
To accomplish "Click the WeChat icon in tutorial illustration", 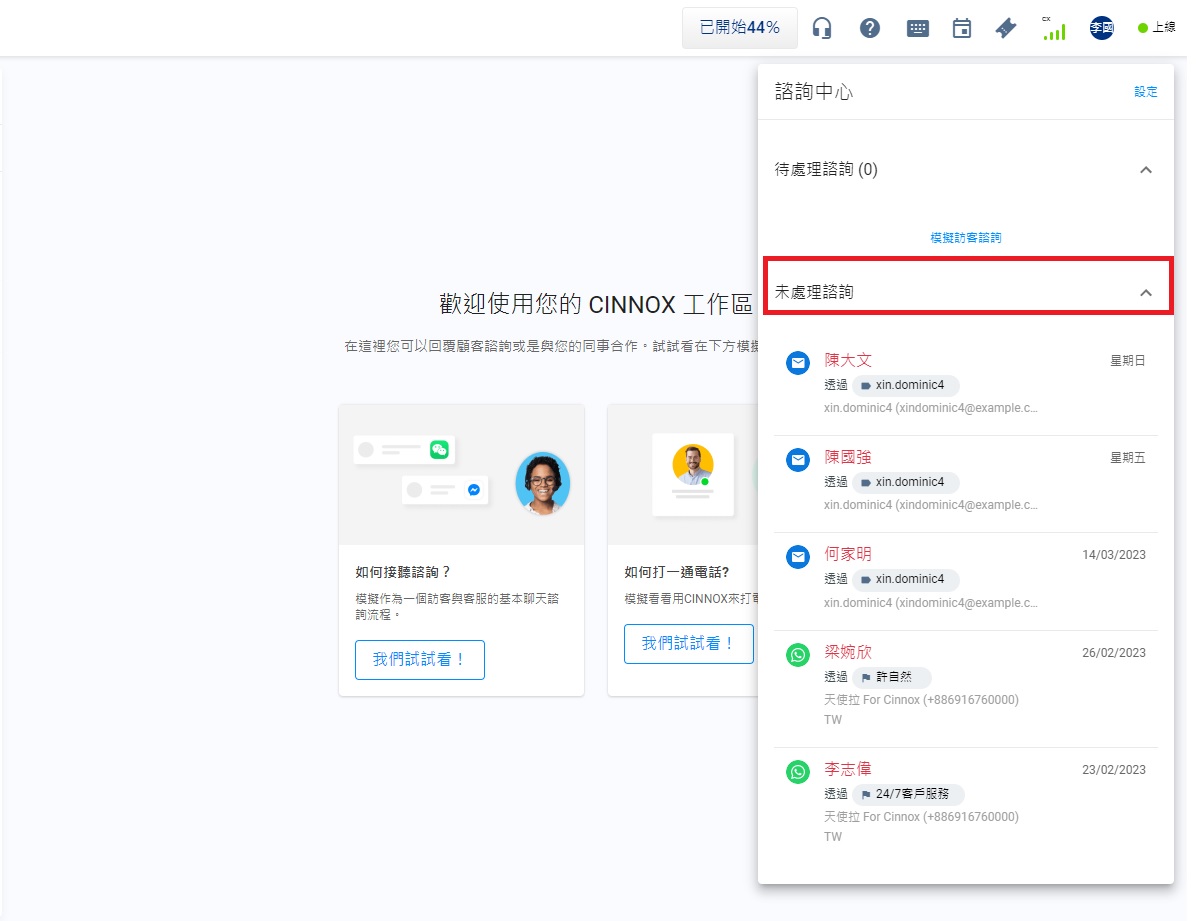I will click(439, 450).
